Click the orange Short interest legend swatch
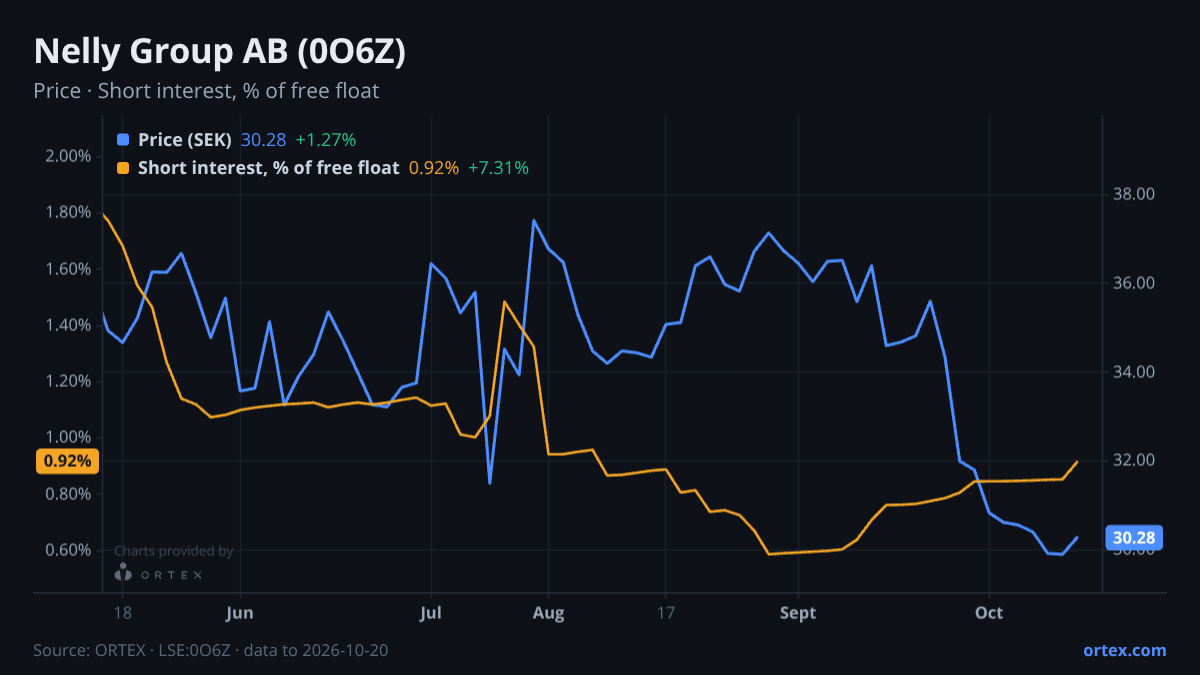The image size is (1200, 675). pos(123,168)
